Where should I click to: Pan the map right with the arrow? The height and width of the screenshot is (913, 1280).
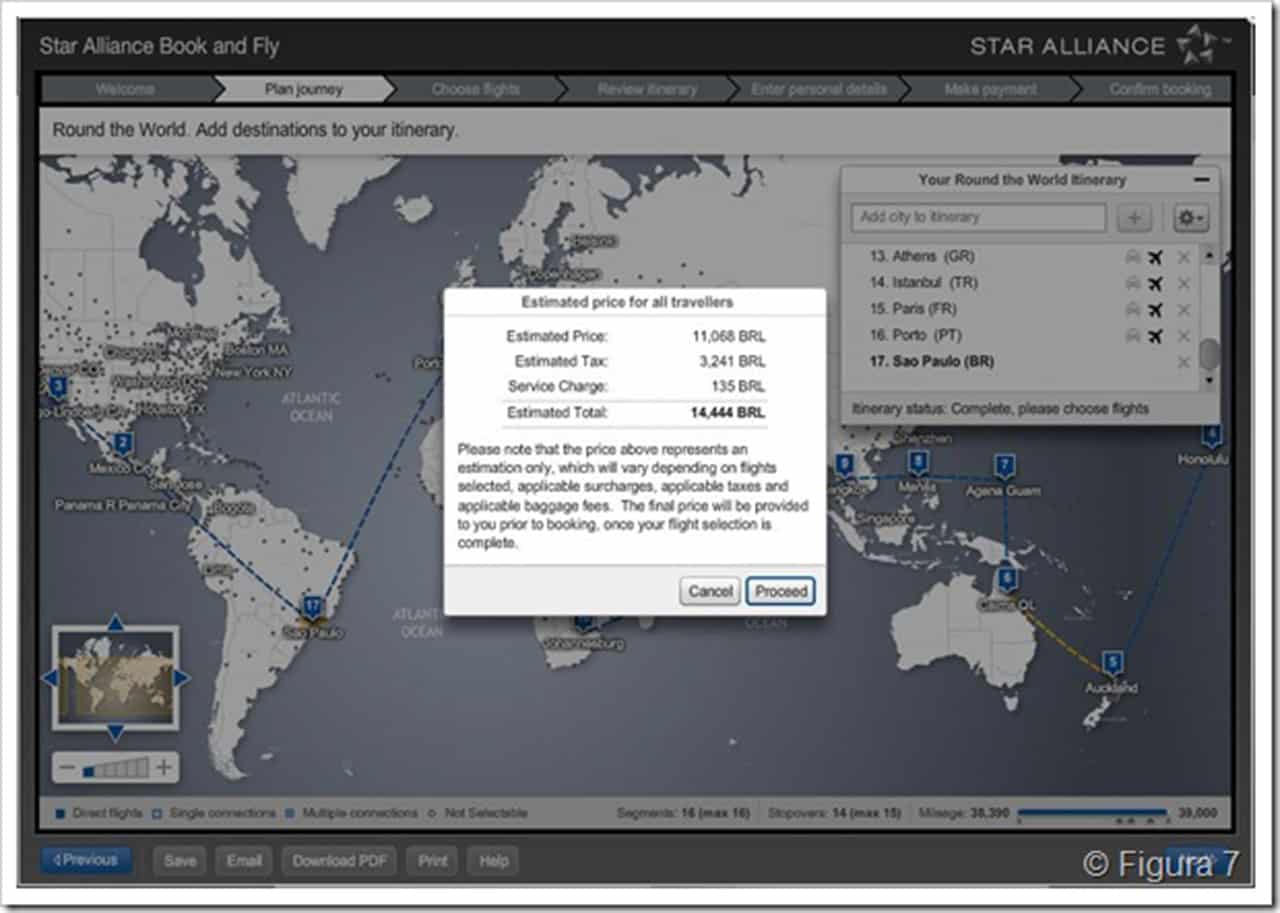coord(182,678)
